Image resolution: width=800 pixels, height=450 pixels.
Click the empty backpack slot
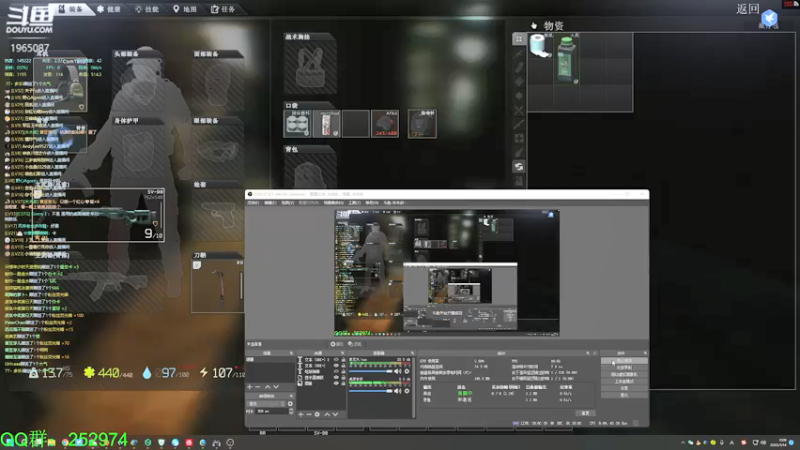pyautogui.click(x=310, y=170)
